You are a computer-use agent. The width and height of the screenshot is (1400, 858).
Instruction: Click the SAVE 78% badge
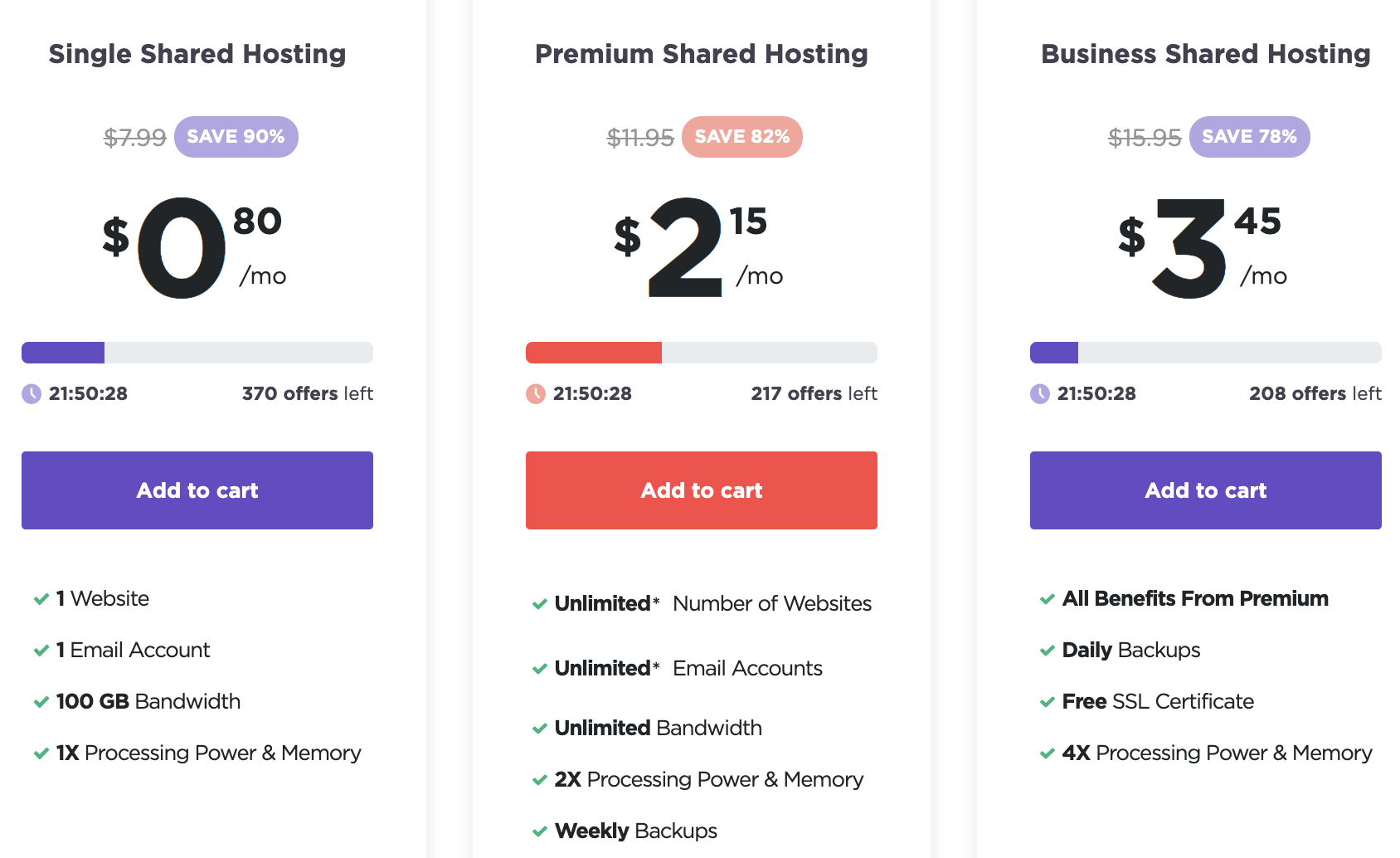(1250, 137)
